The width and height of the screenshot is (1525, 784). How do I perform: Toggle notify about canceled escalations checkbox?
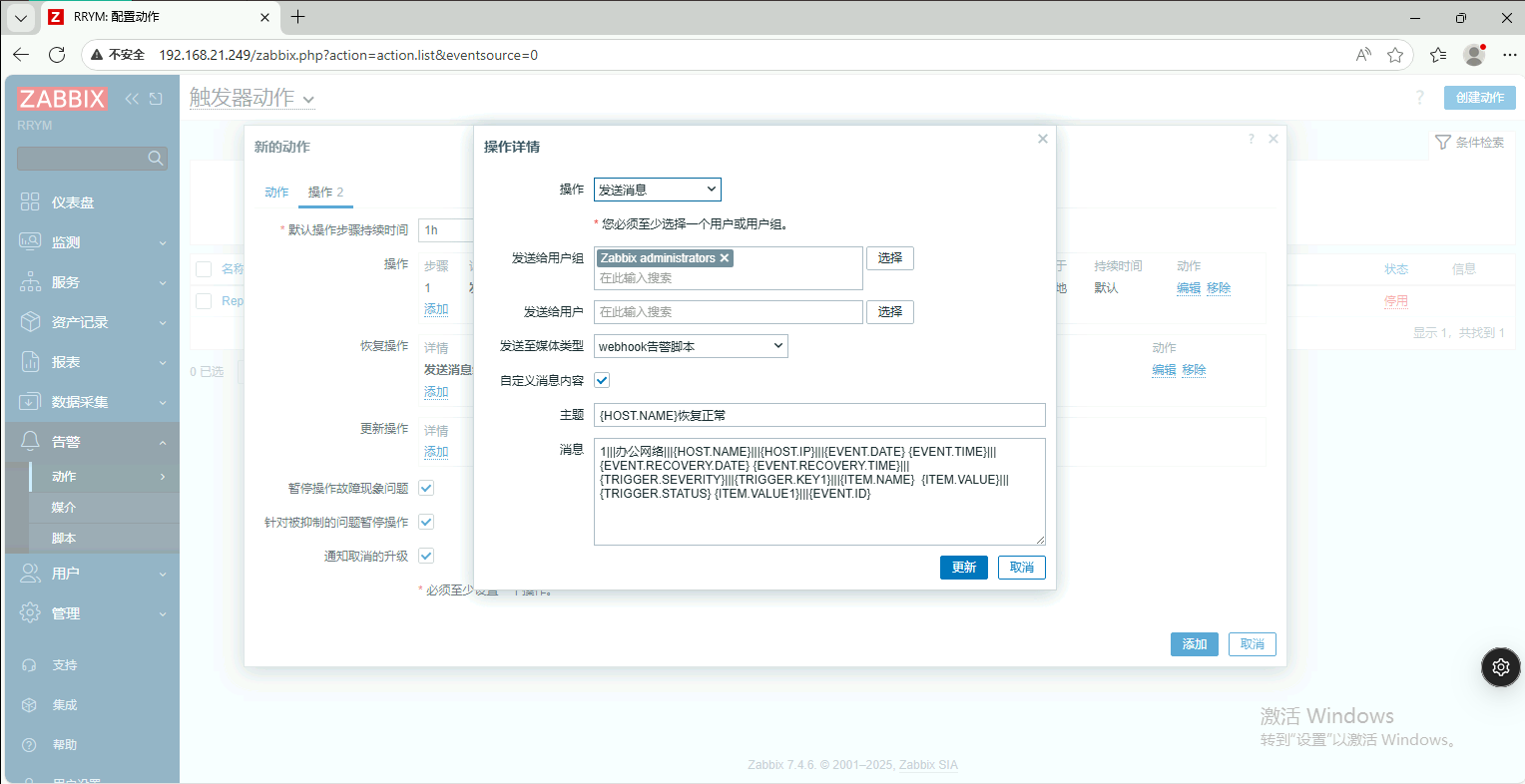pyautogui.click(x=426, y=556)
